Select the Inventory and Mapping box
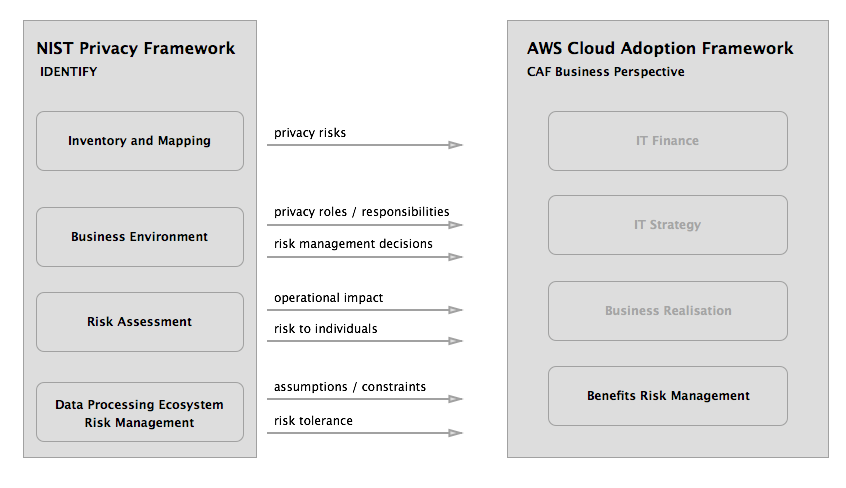Image resolution: width=846 pixels, height=488 pixels. coord(140,141)
